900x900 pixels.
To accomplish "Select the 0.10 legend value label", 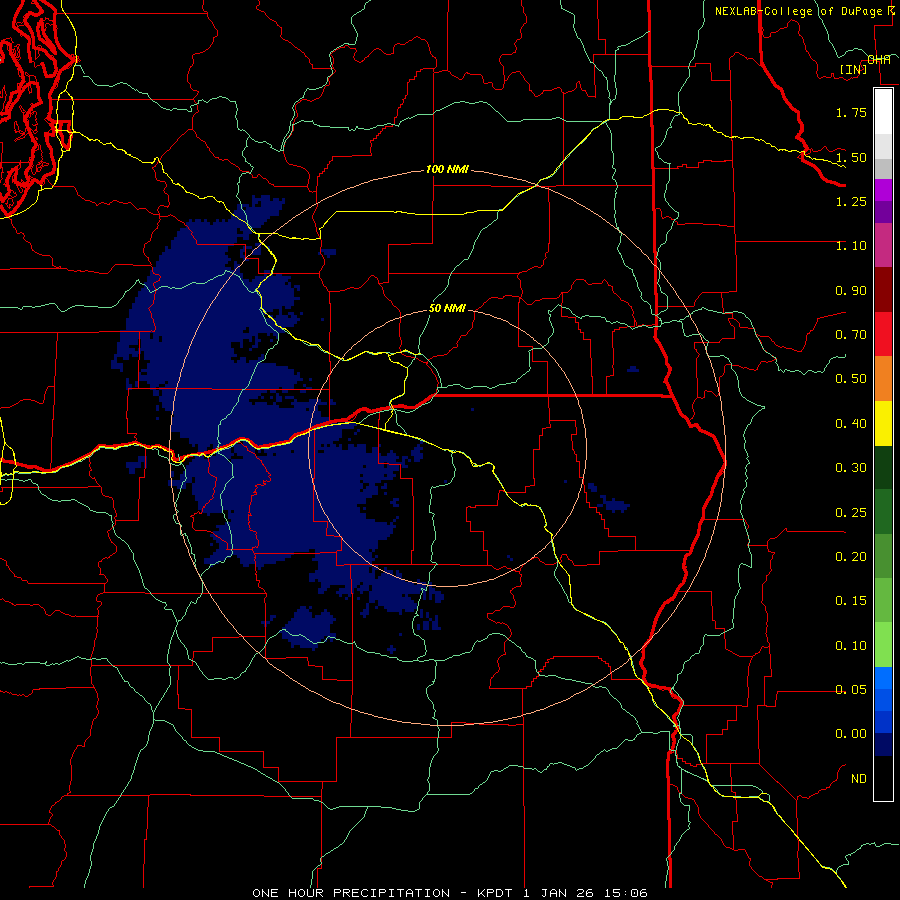I will pyautogui.click(x=851, y=646).
